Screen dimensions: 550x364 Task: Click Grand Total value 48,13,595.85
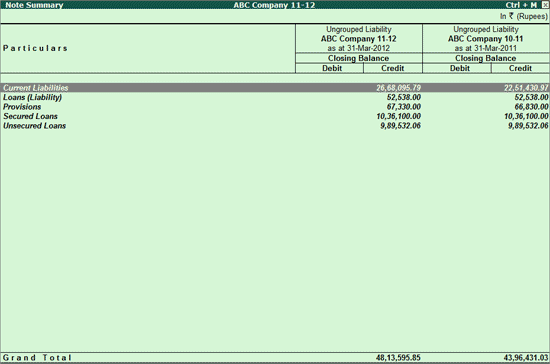[398, 358]
